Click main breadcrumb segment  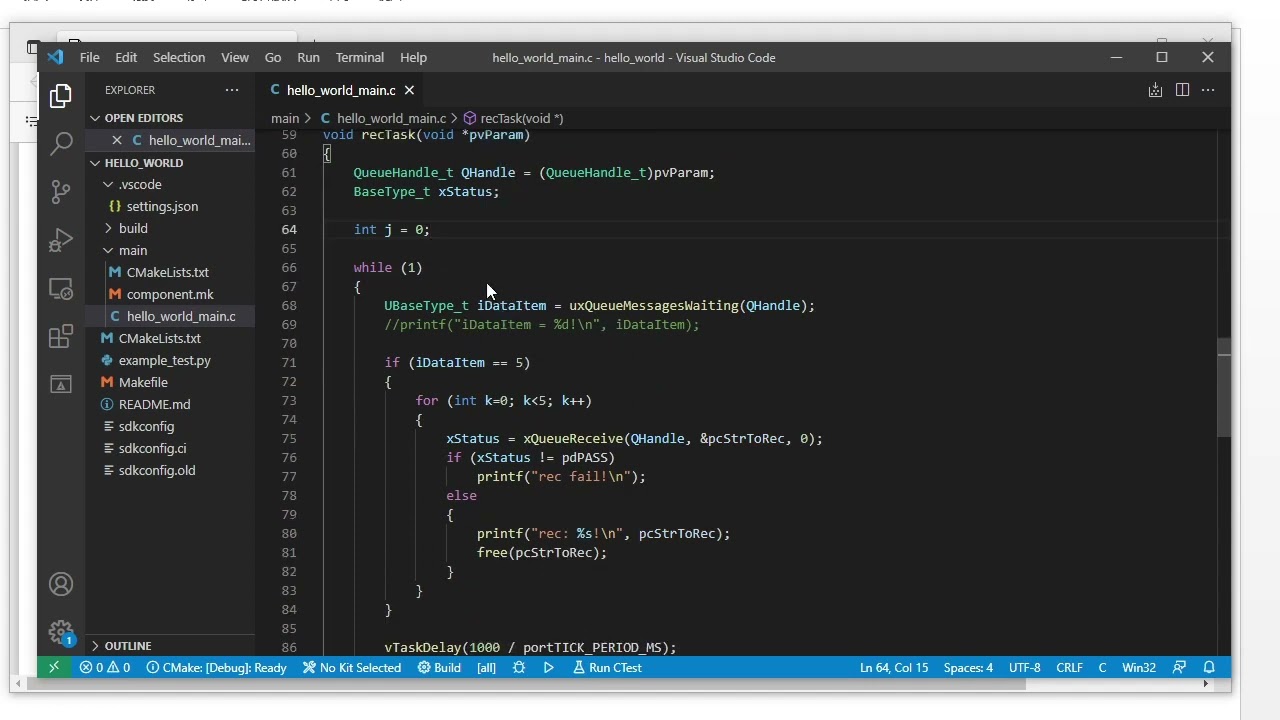point(285,118)
